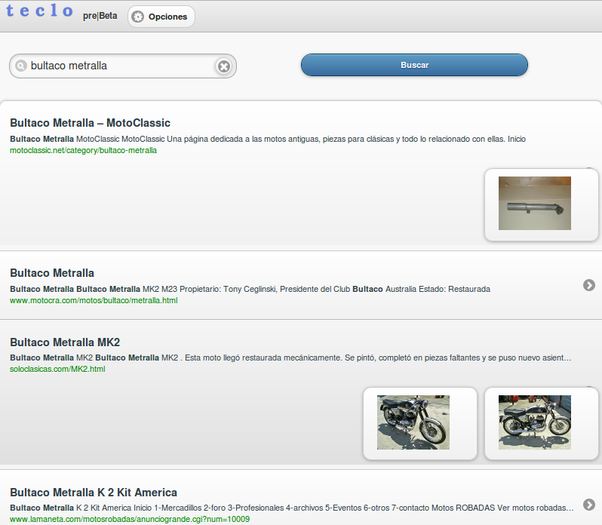Expand the motocra result with arrow icon

(589, 285)
